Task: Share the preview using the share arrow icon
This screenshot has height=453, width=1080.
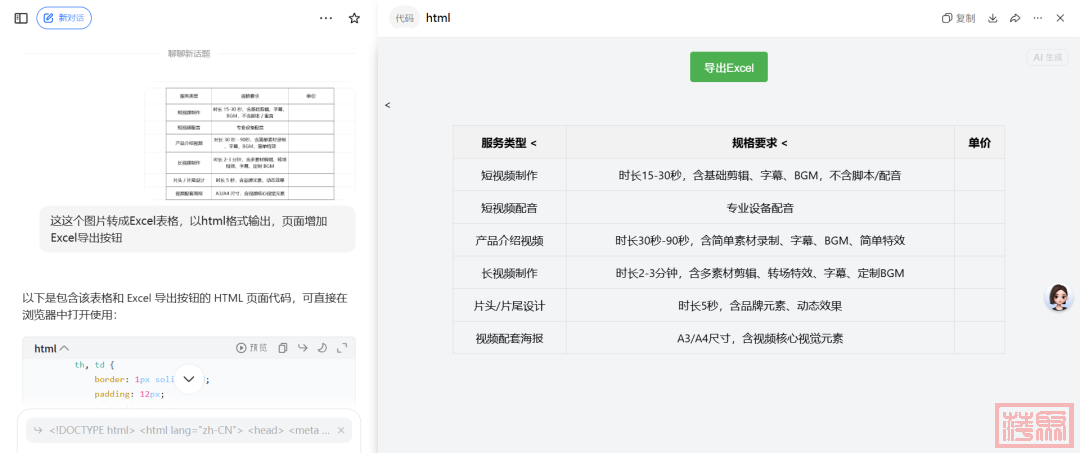Action: click(1015, 18)
